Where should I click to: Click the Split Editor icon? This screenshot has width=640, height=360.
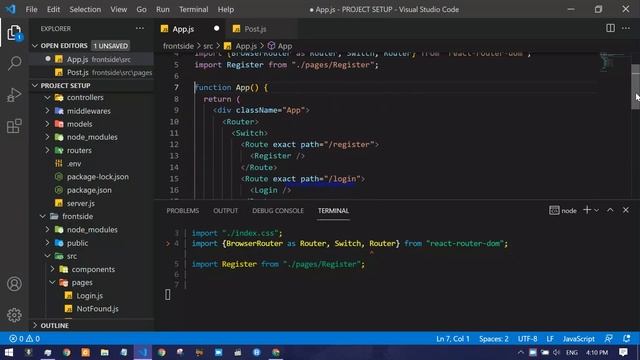point(610,28)
